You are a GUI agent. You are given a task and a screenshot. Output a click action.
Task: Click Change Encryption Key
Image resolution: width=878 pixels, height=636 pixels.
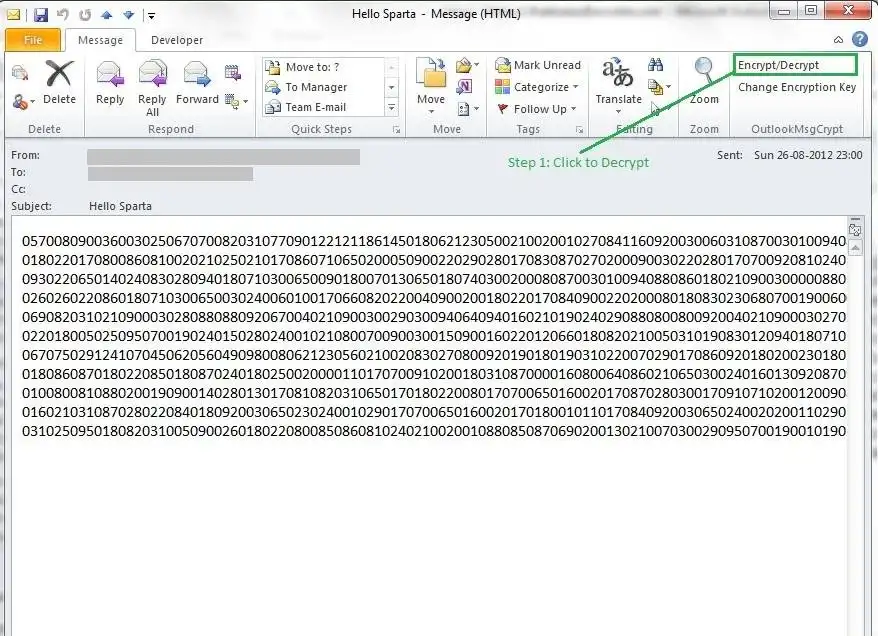[x=797, y=87]
